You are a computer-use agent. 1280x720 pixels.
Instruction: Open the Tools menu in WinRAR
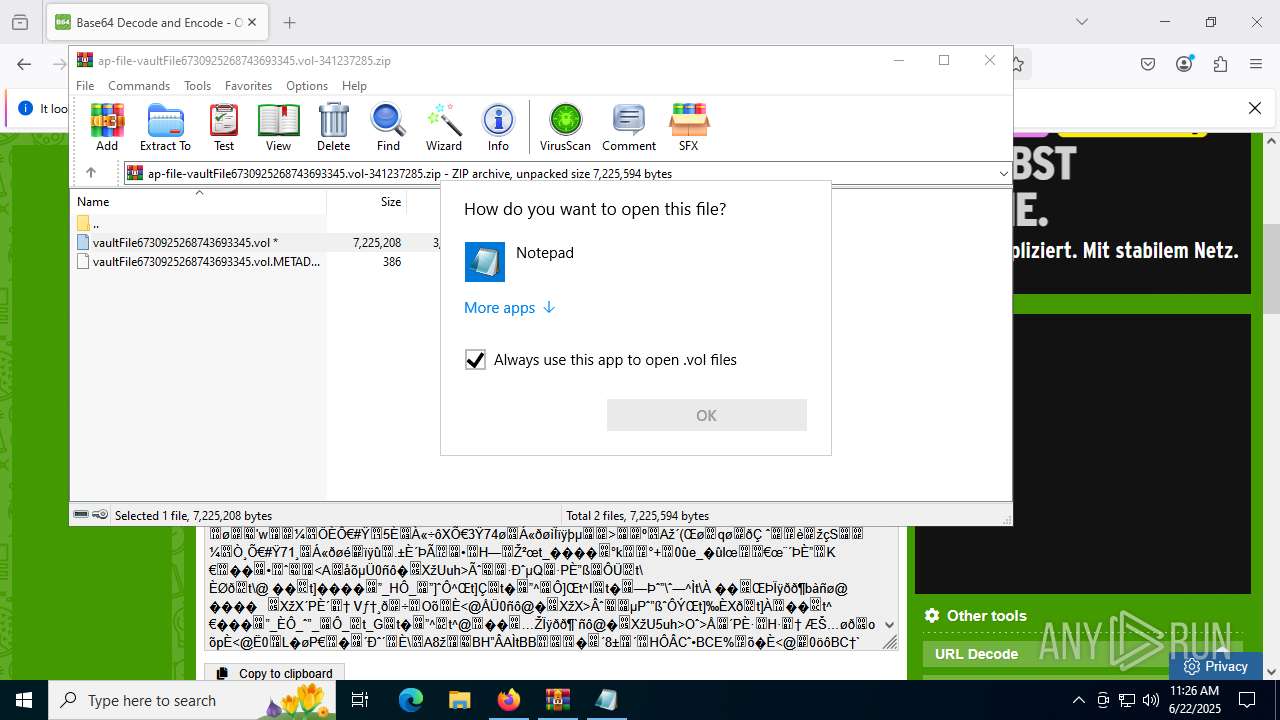click(x=197, y=86)
